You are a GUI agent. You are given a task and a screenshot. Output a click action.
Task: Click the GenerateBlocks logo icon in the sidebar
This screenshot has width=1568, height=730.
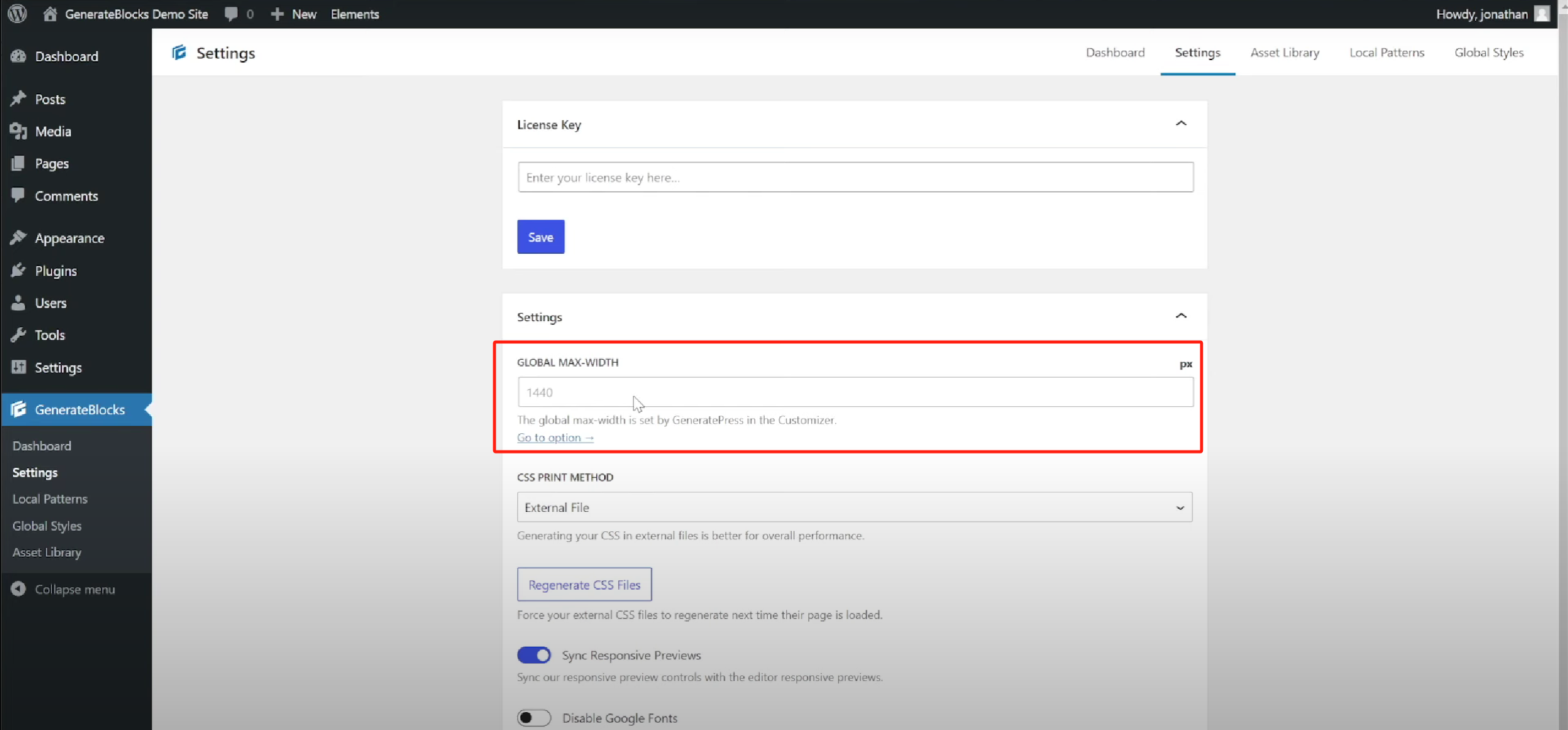(x=18, y=409)
